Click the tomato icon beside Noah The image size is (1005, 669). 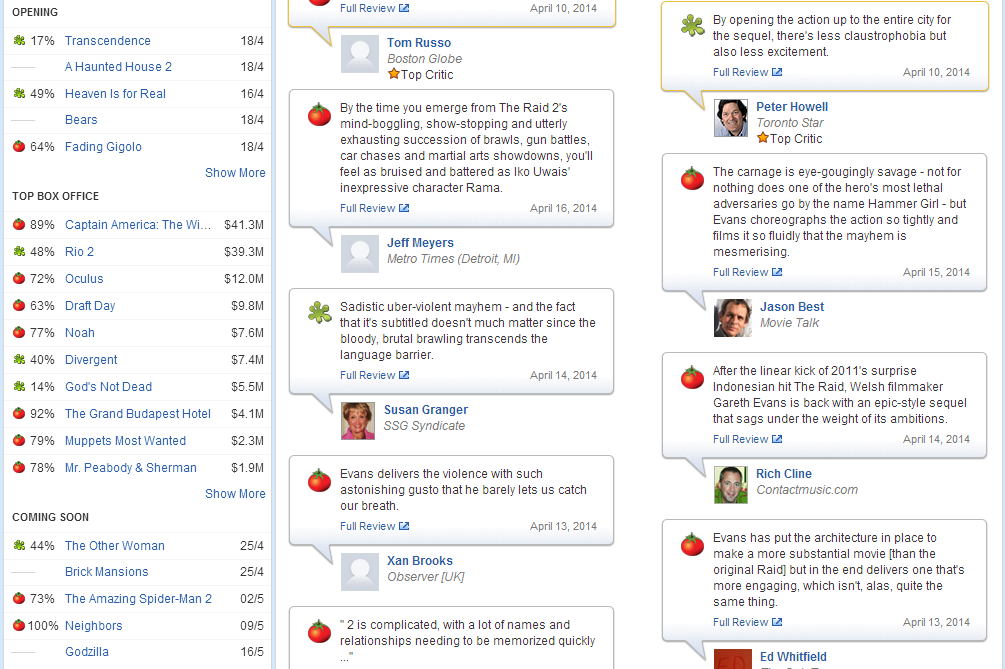pos(19,333)
